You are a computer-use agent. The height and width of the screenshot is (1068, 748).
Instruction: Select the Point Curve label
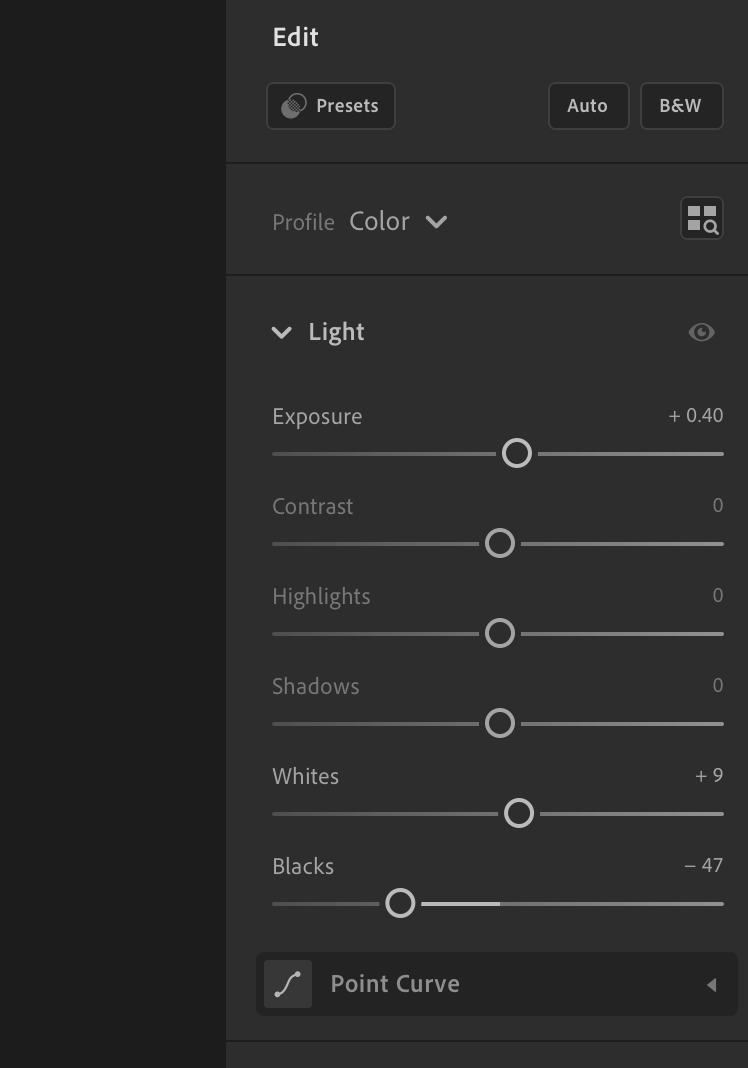point(395,984)
